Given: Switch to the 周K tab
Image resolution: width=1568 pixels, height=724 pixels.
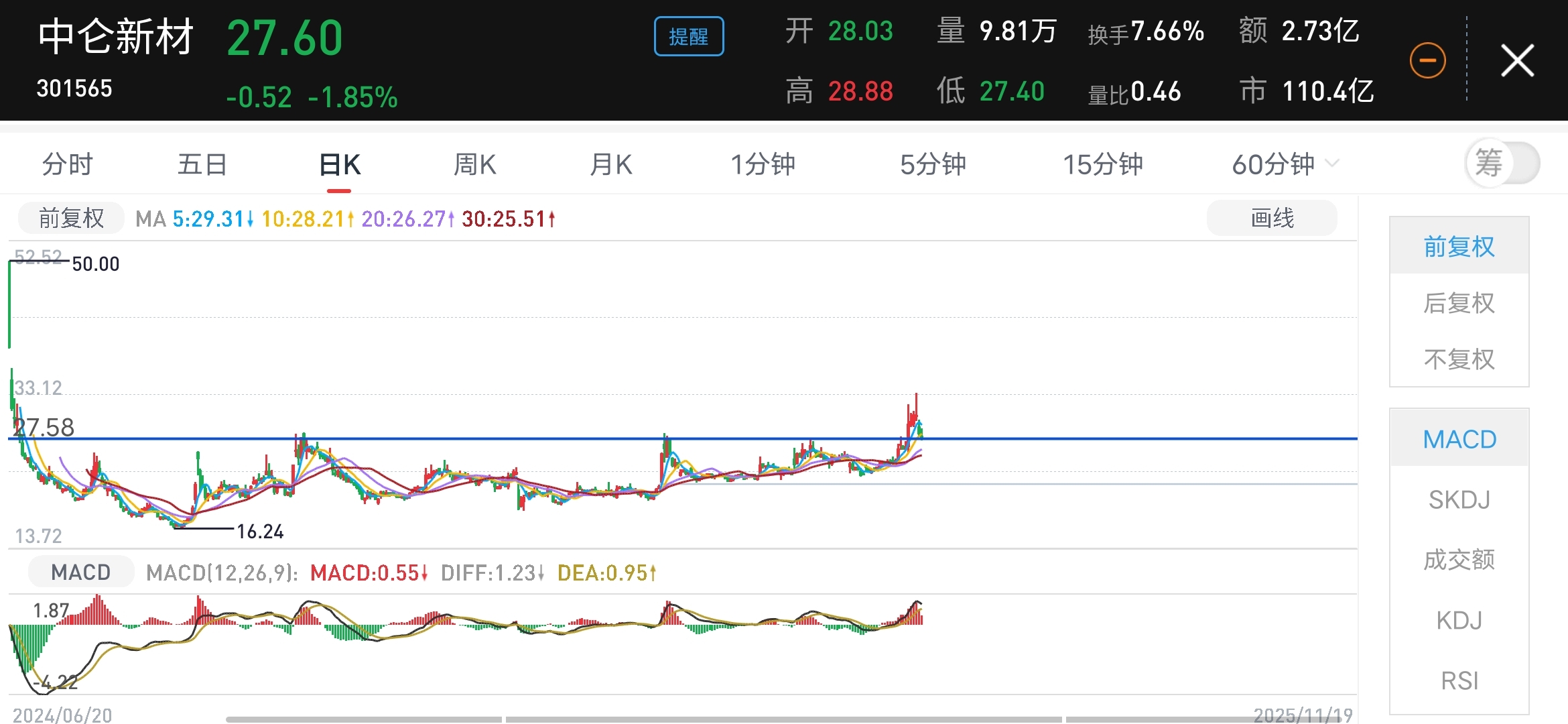Looking at the screenshot, I should point(474,164).
